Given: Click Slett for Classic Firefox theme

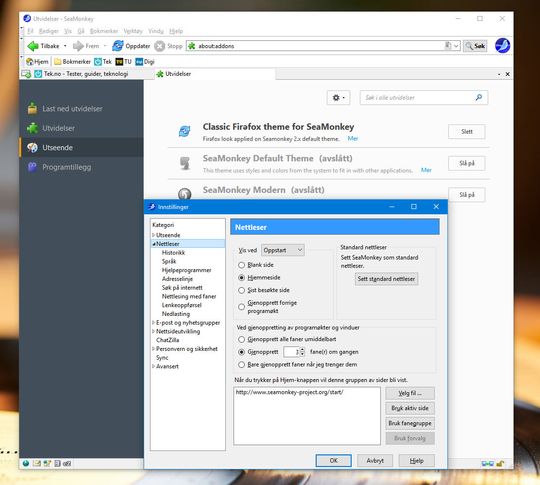Looking at the screenshot, I should coord(467,132).
